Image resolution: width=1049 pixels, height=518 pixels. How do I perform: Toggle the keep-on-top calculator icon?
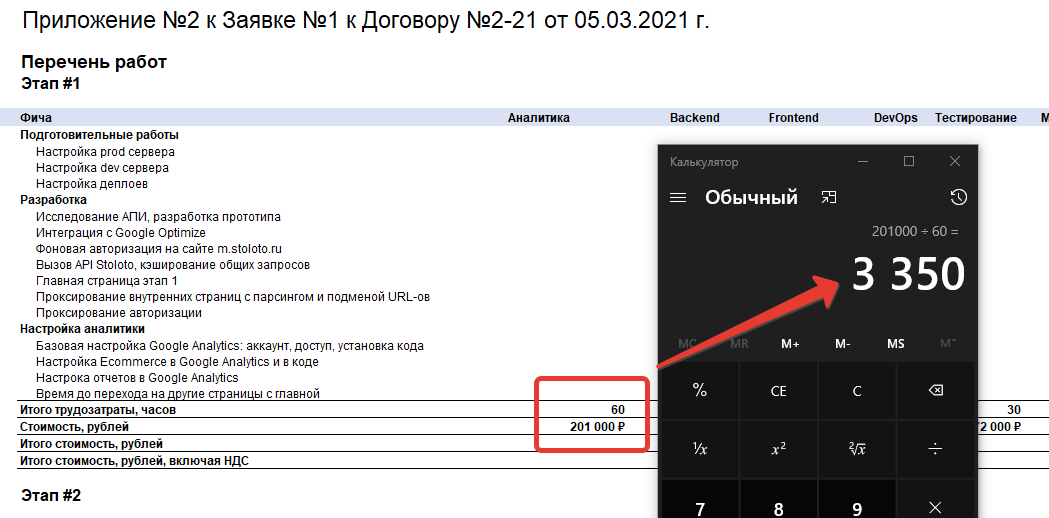point(829,198)
